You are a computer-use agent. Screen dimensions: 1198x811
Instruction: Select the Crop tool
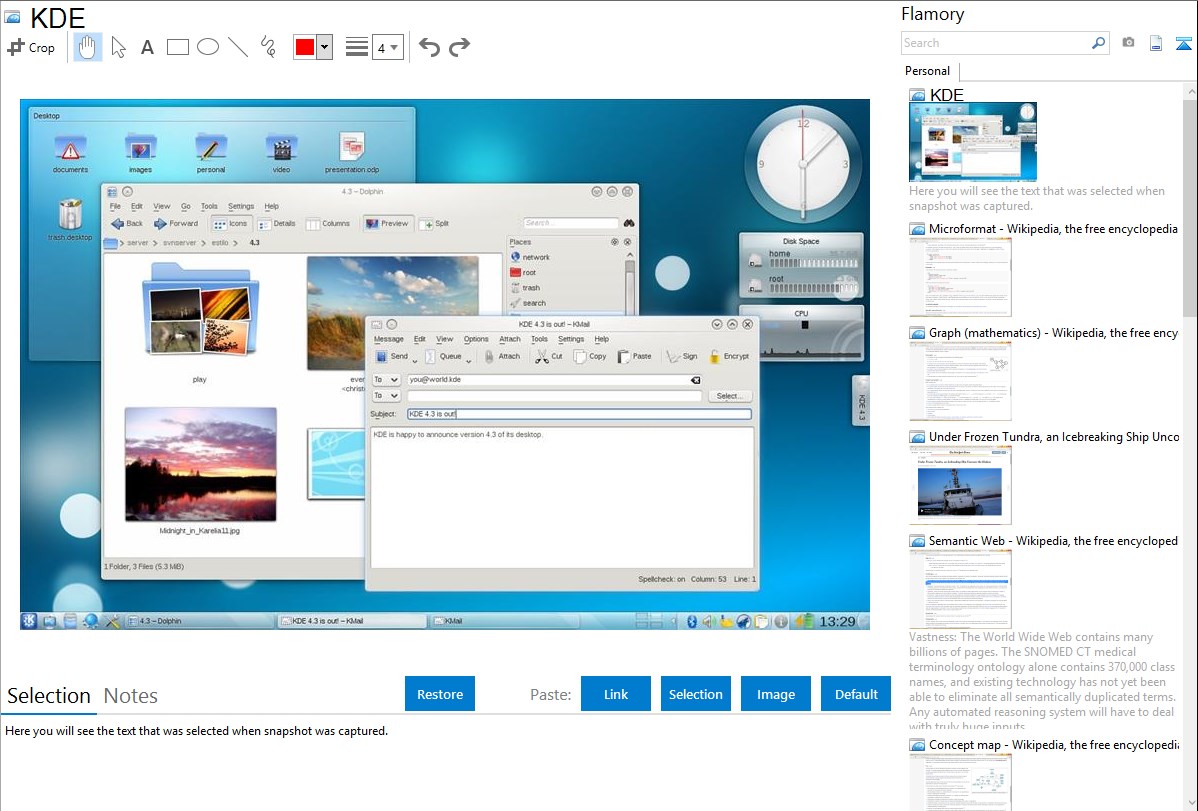[x=32, y=47]
